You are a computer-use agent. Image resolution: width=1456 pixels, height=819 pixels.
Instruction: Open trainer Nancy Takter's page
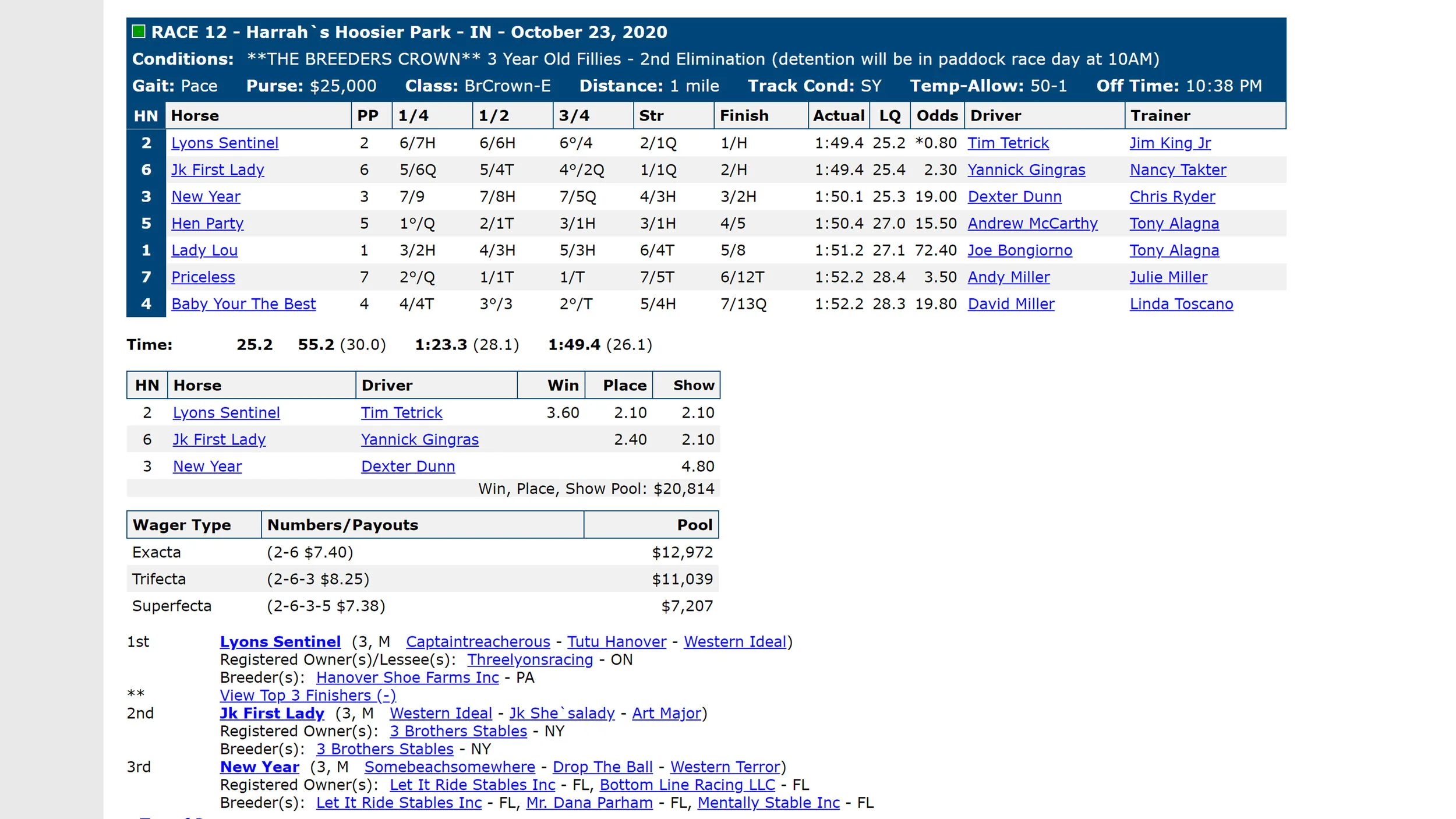(x=1178, y=170)
